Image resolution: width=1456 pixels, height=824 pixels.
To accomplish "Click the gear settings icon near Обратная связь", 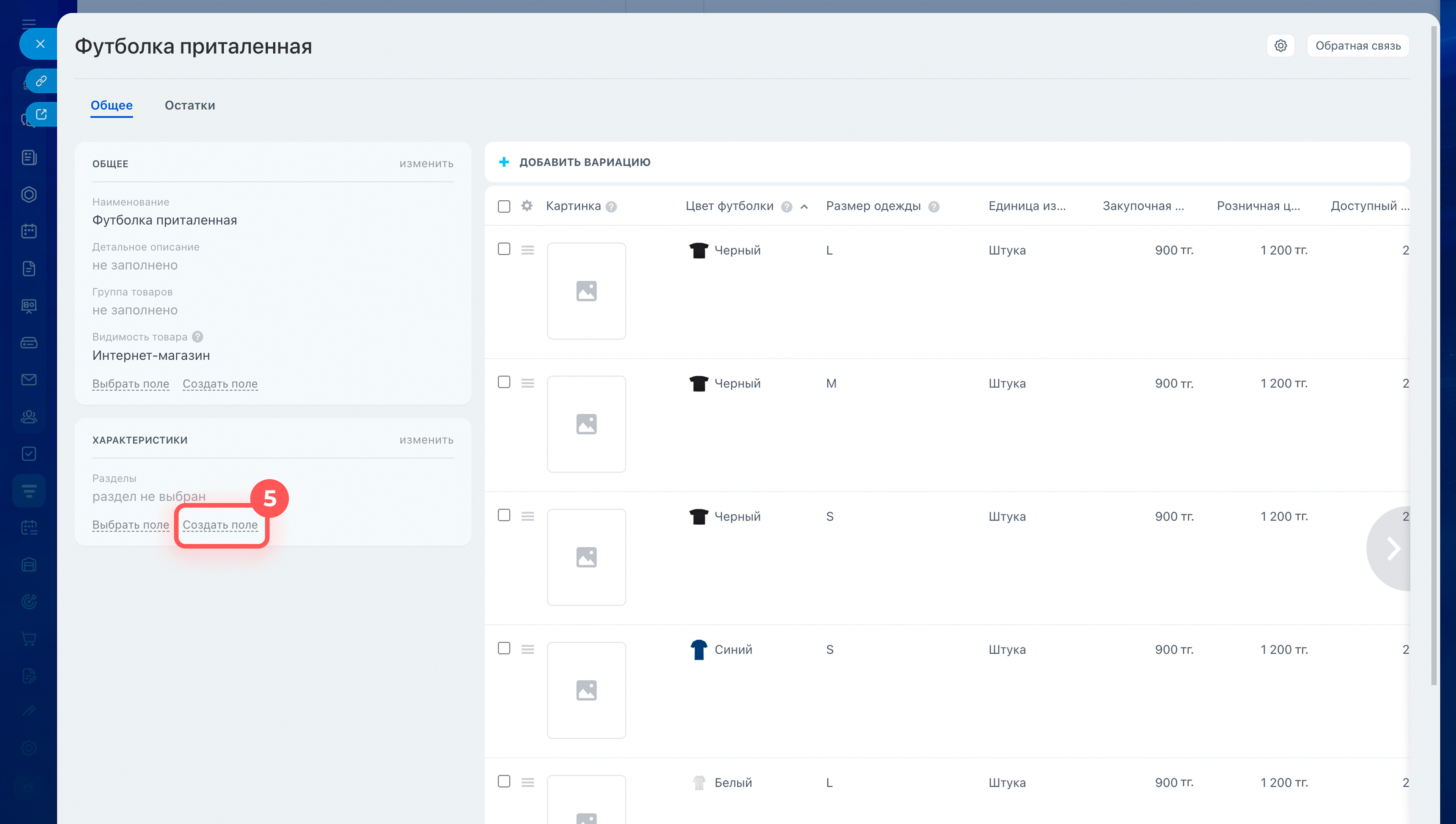I will pyautogui.click(x=1280, y=46).
